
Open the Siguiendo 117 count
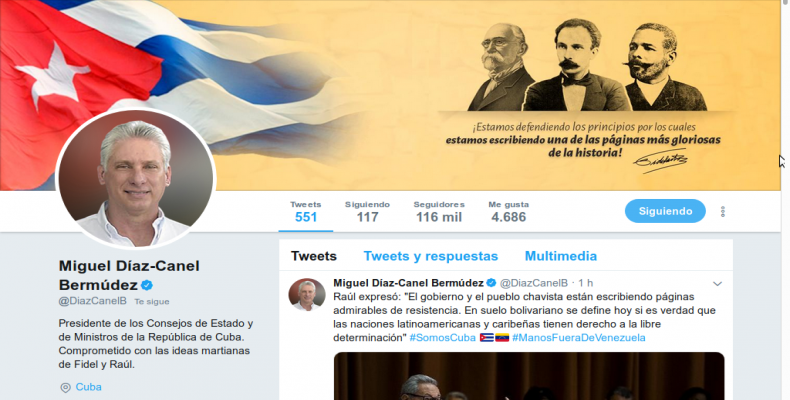[x=367, y=212]
